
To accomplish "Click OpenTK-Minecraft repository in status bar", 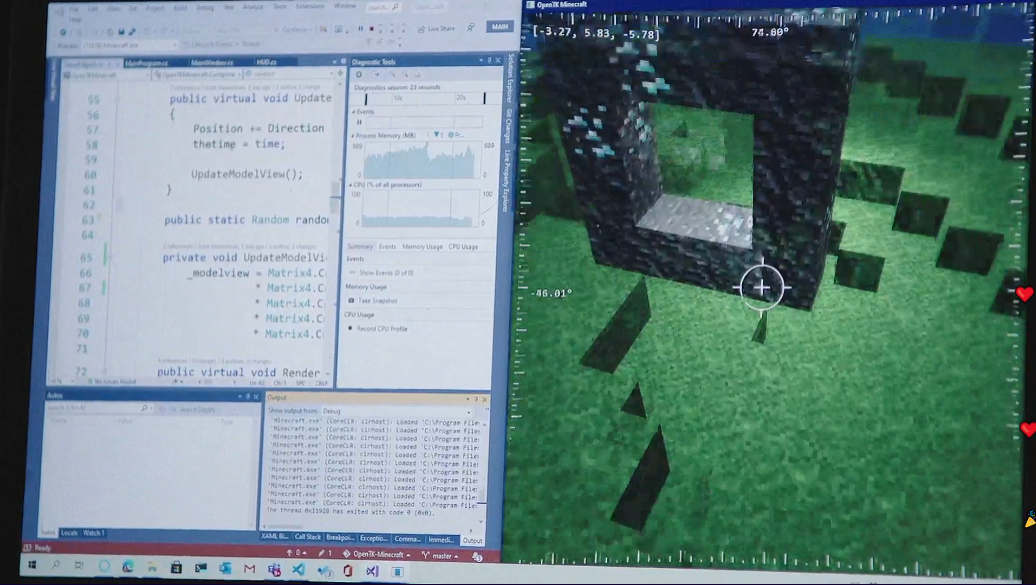I will 377,555.
